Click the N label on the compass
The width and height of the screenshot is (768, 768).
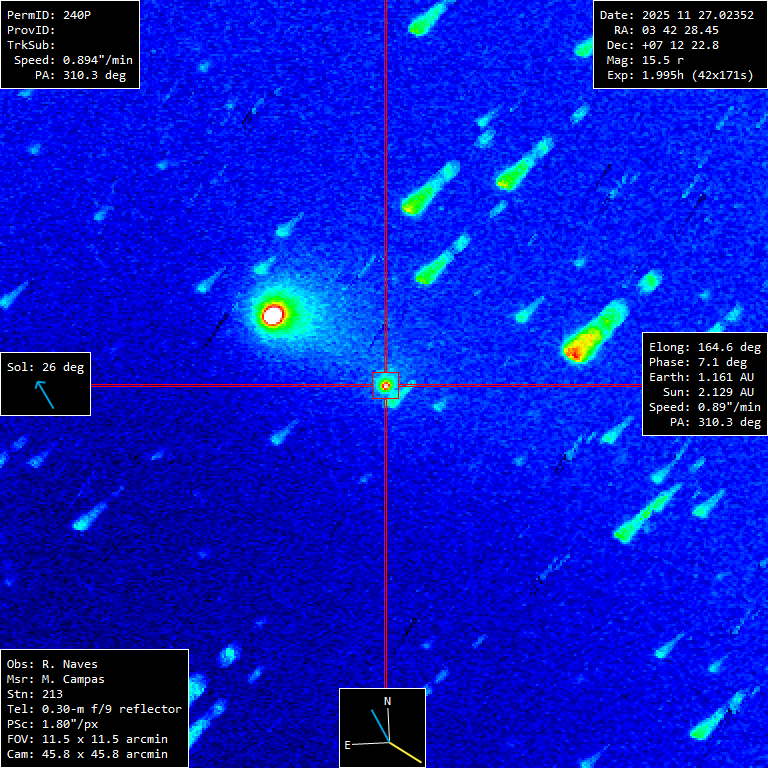388,701
